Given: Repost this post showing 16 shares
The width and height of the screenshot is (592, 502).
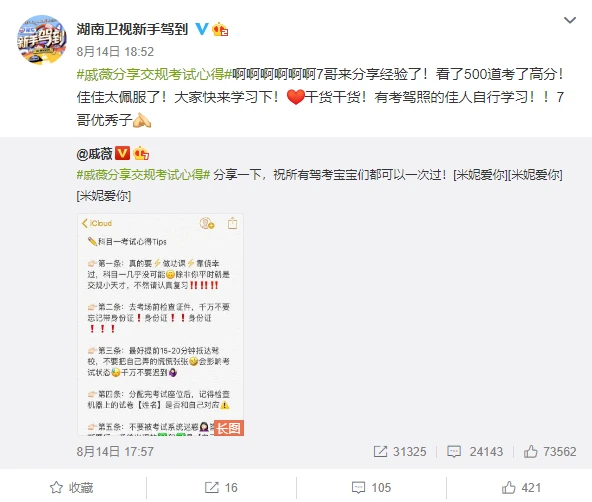Looking at the screenshot, I should pos(221,488).
